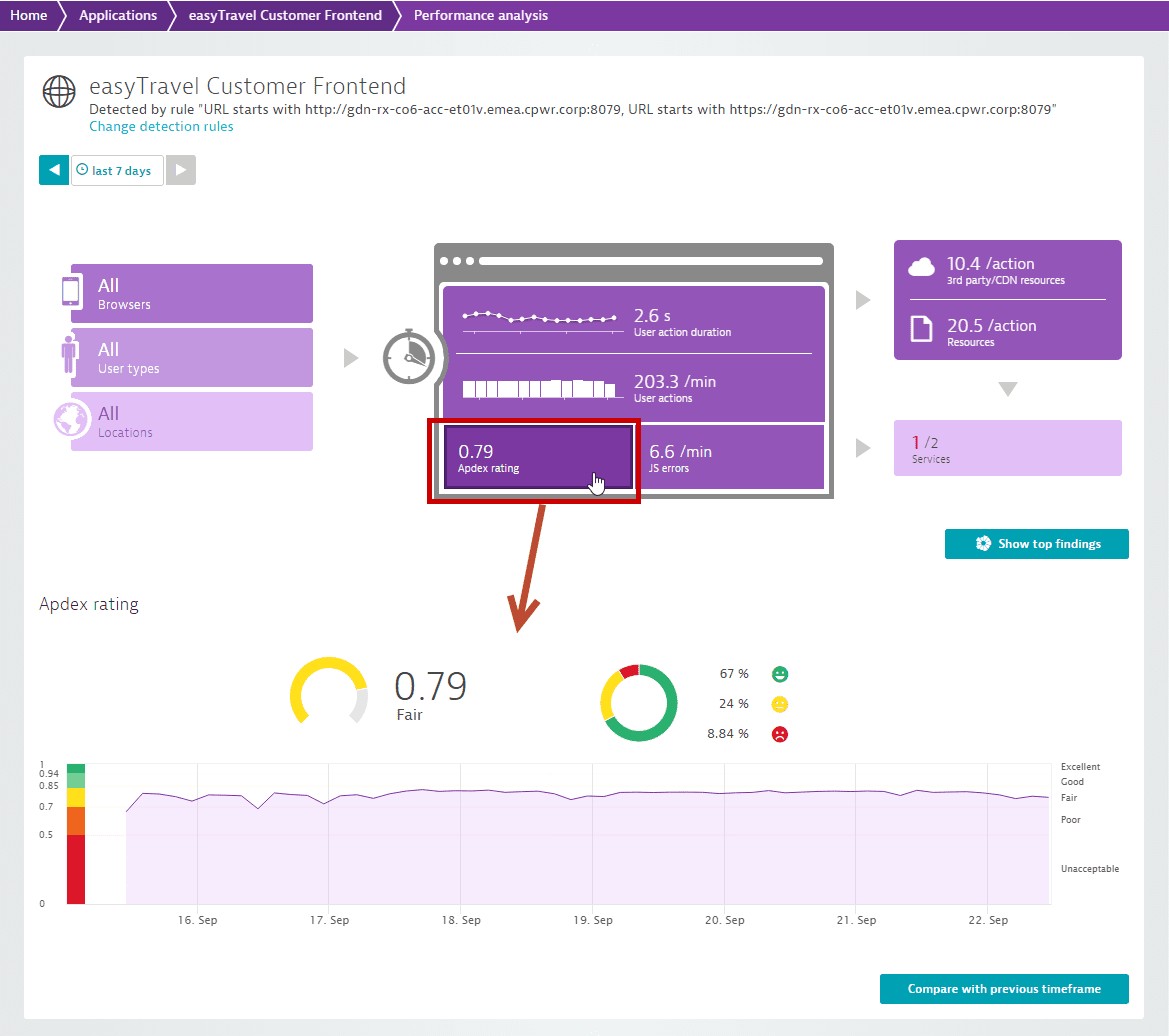
Task: Click the 67 % satisfied value
Action: [734, 674]
